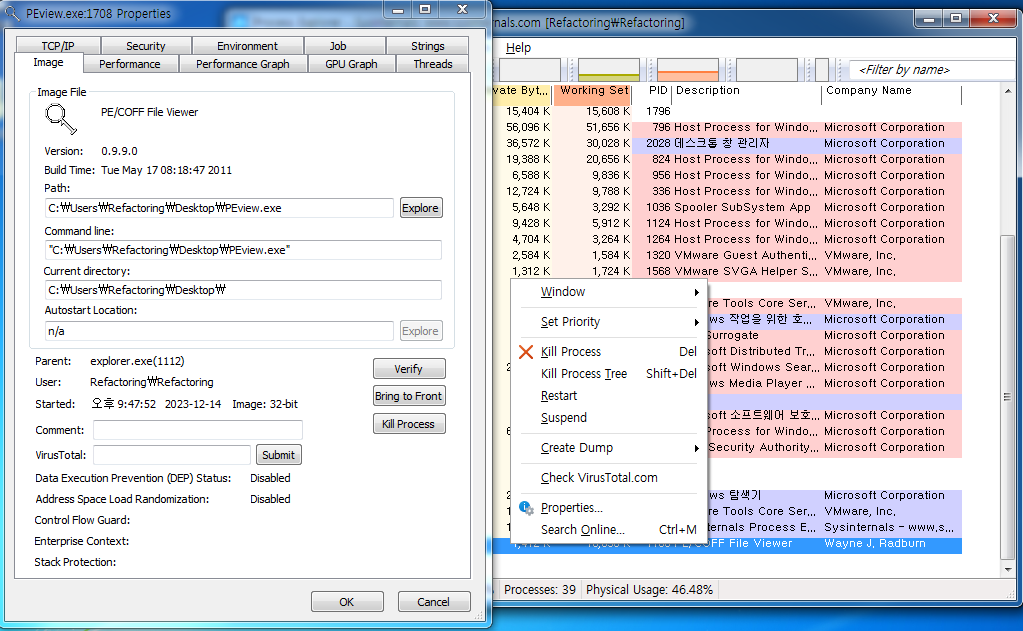Image resolution: width=1023 pixels, height=631 pixels.
Task: Click the Filter by name search box
Action: point(933,70)
